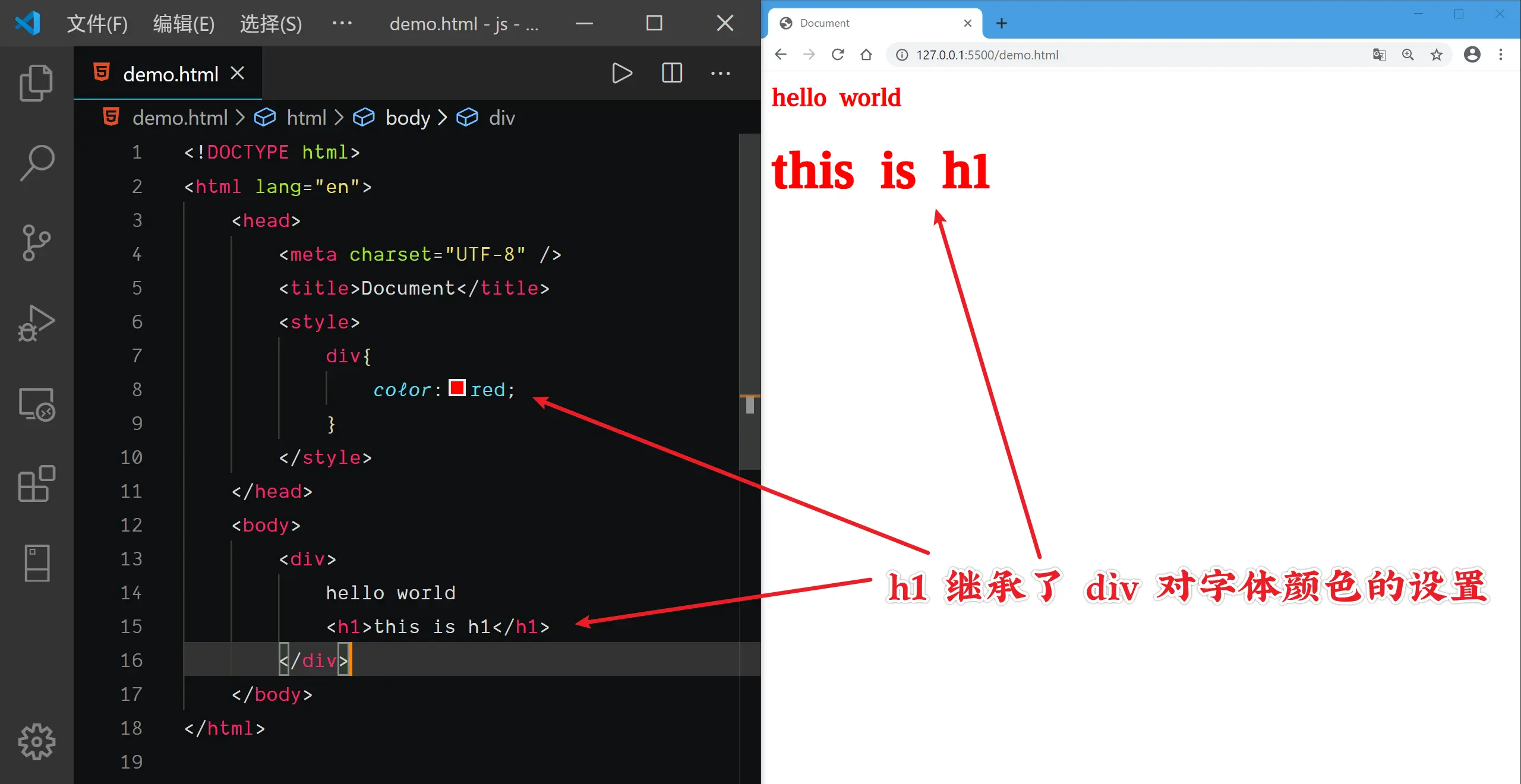Expand the body breadcrumb segment
The width and height of the screenshot is (1521, 784).
[407, 118]
